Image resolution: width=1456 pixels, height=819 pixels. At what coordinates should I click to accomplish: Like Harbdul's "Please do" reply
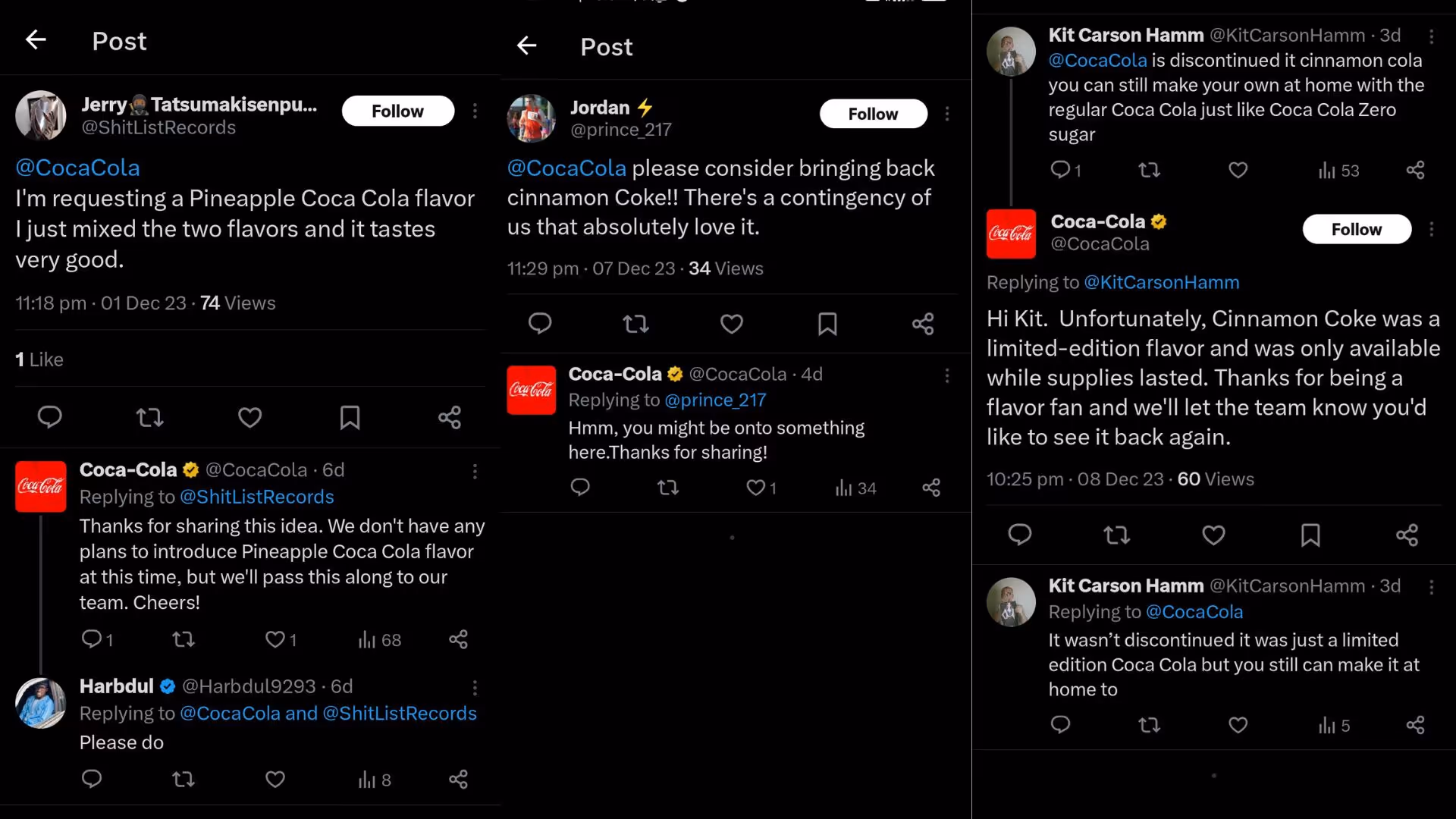click(275, 780)
